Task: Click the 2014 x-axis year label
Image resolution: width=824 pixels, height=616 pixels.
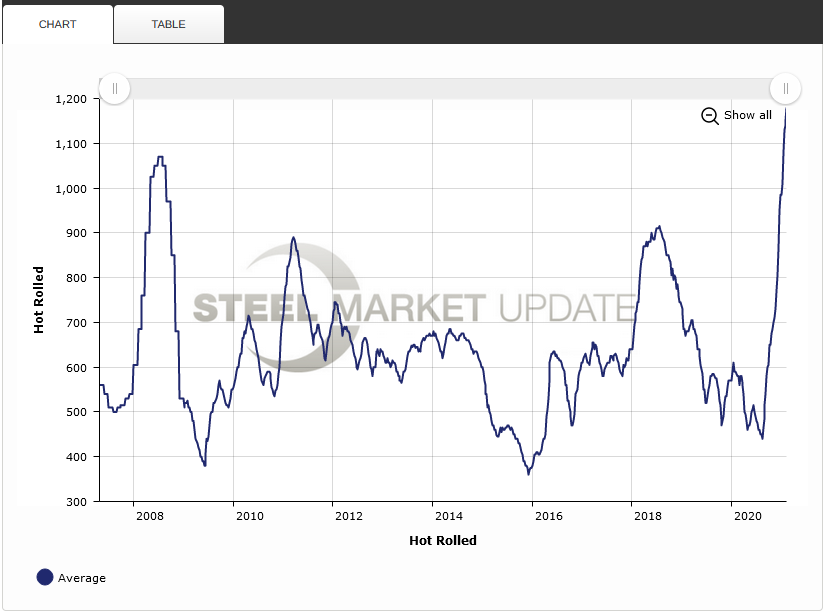Action: [448, 516]
